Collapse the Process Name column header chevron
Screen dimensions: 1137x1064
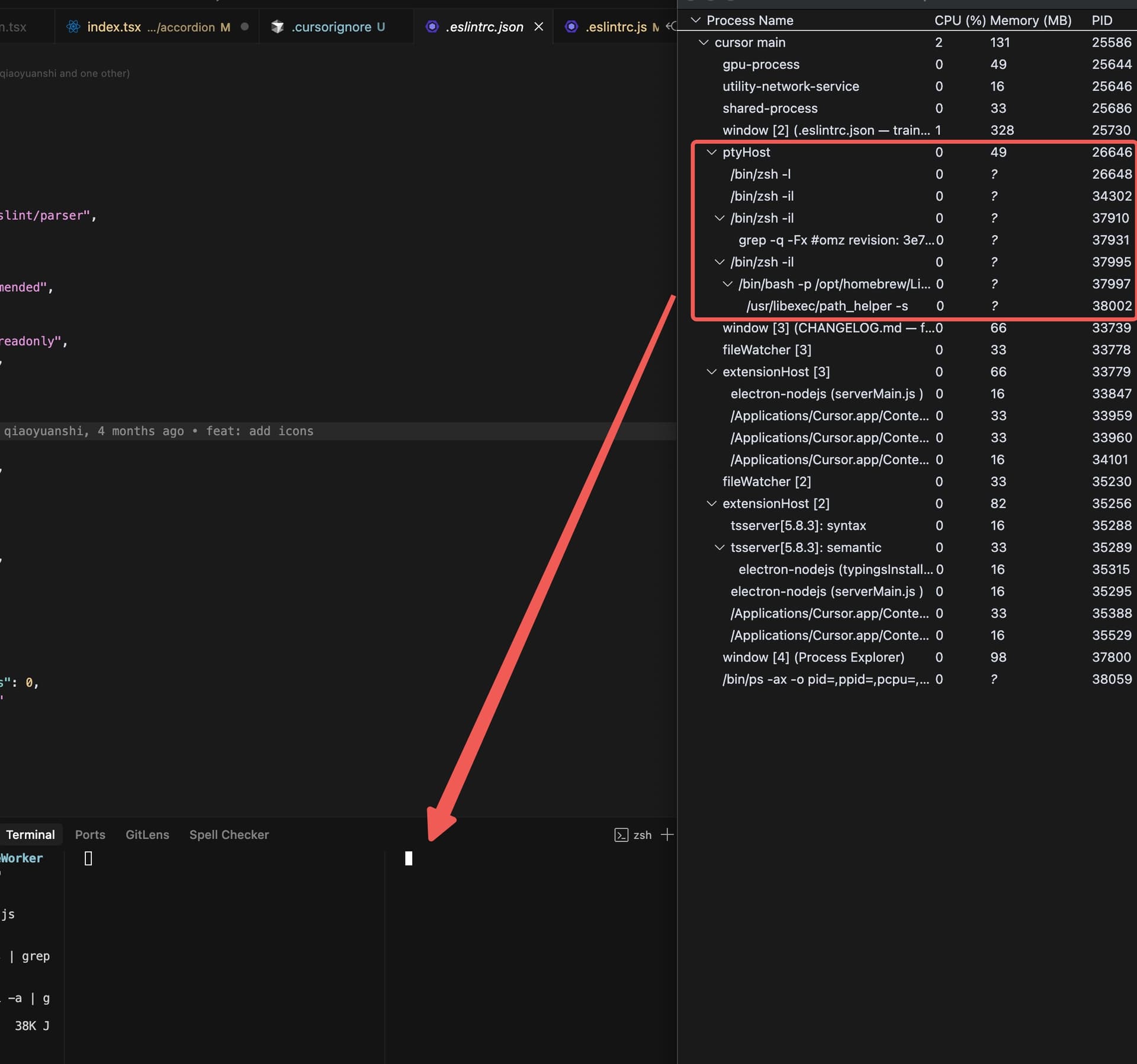pos(696,20)
